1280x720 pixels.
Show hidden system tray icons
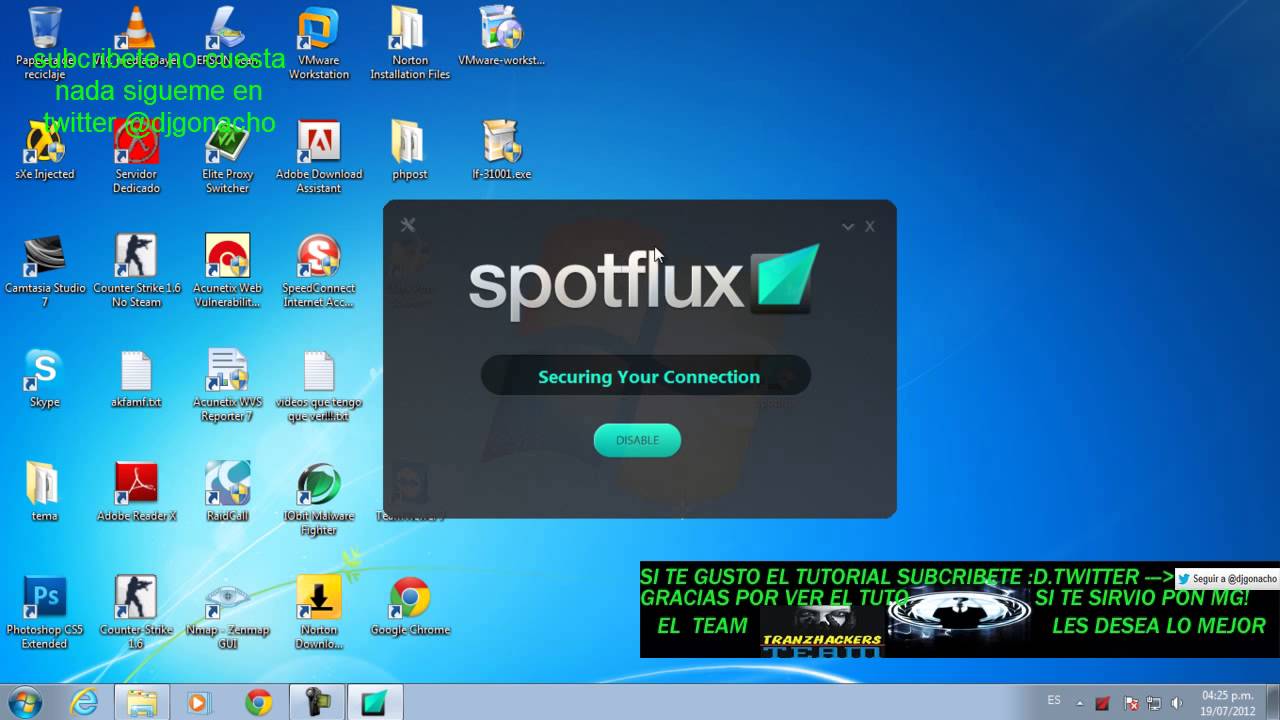pos(1081,703)
